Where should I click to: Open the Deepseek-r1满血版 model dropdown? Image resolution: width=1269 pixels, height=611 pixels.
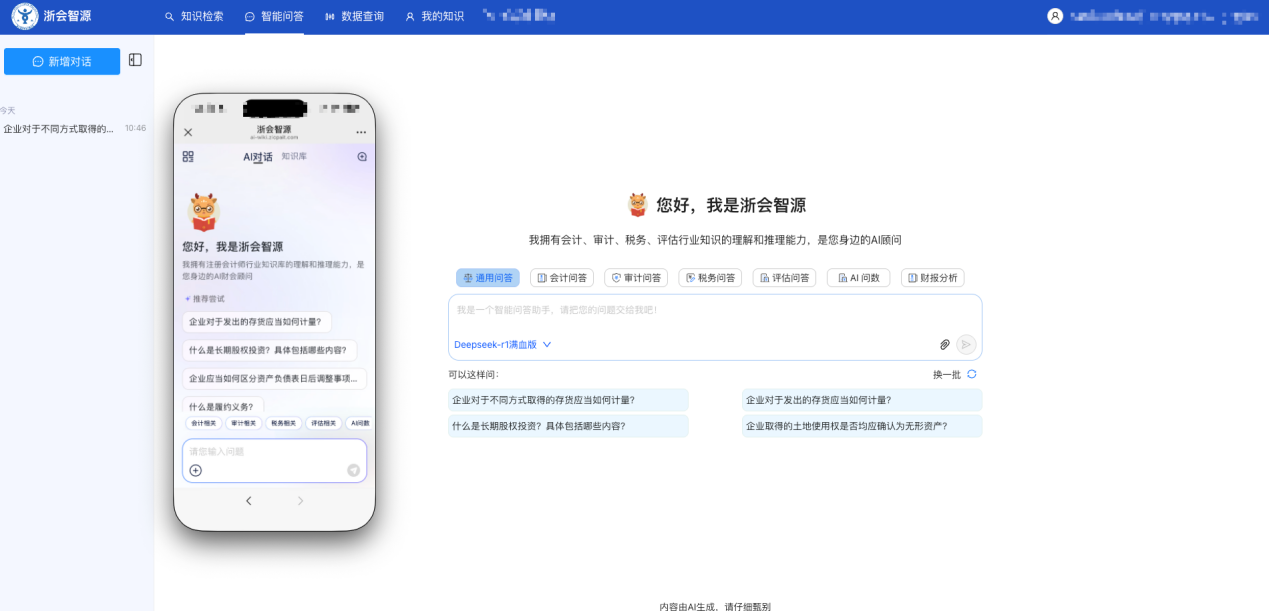click(497, 345)
